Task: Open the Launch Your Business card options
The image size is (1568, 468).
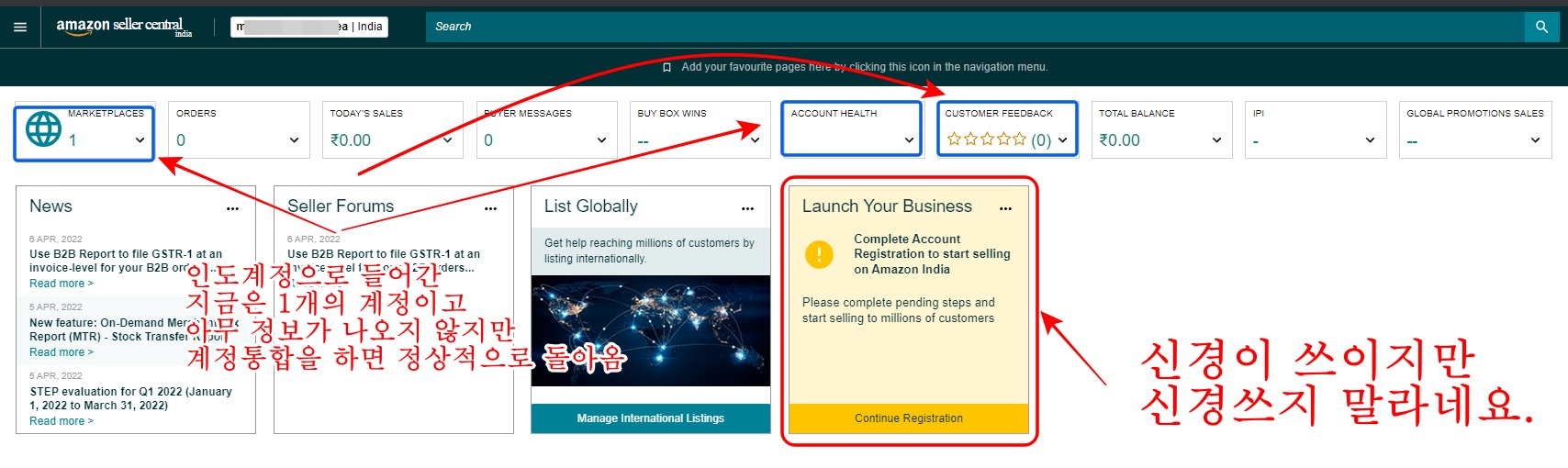Action: [1006, 209]
